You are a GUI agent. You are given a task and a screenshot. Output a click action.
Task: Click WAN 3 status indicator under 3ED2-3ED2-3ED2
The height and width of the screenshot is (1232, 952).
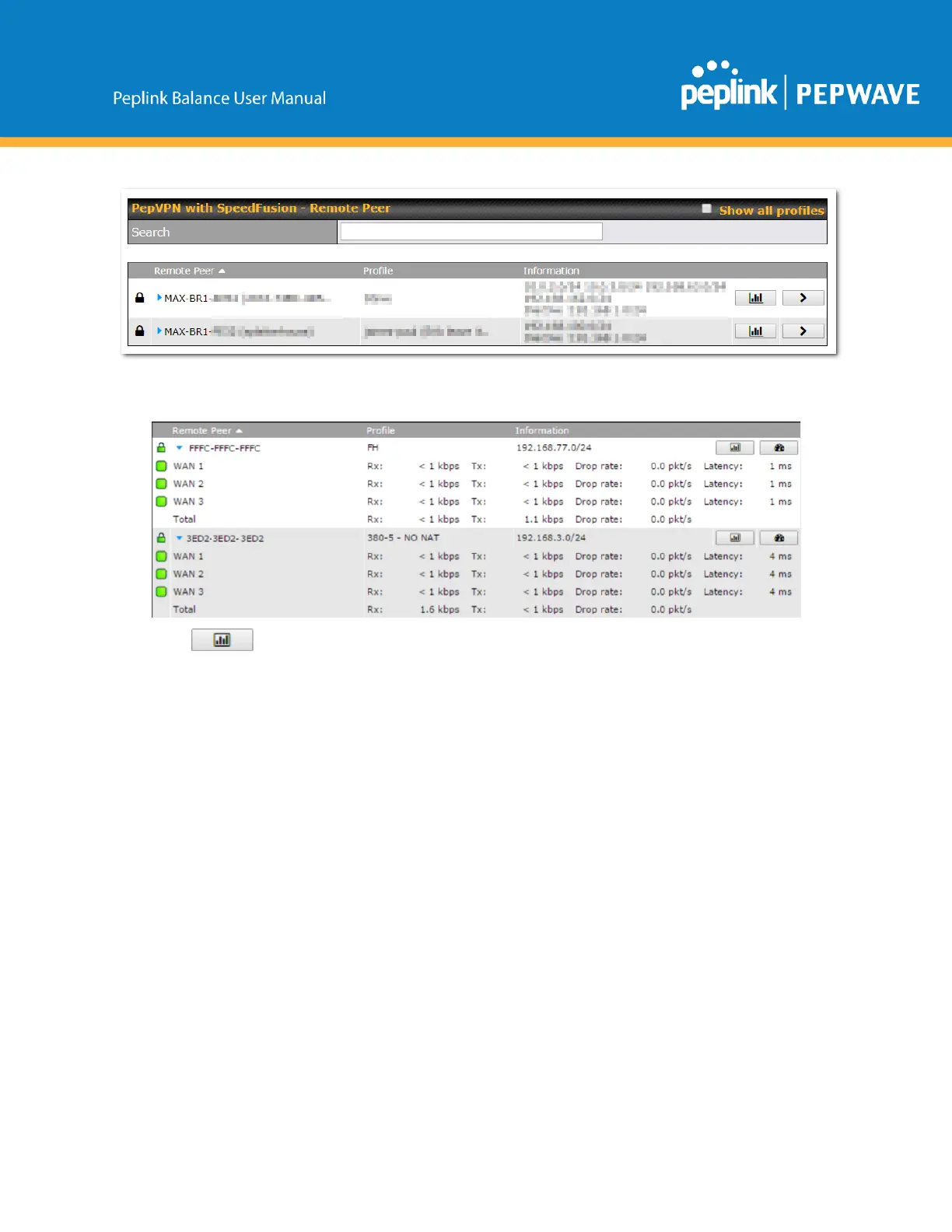click(x=162, y=592)
